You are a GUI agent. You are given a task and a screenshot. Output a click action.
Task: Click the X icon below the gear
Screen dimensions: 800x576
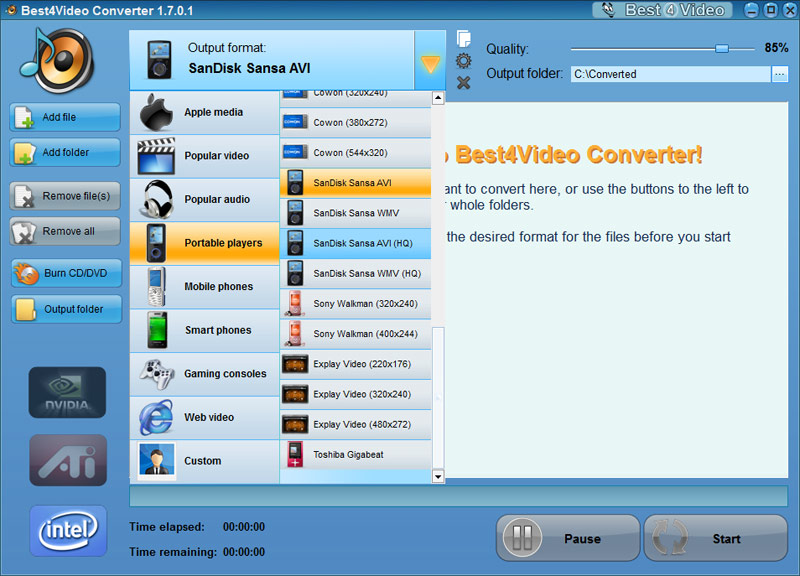(x=463, y=83)
